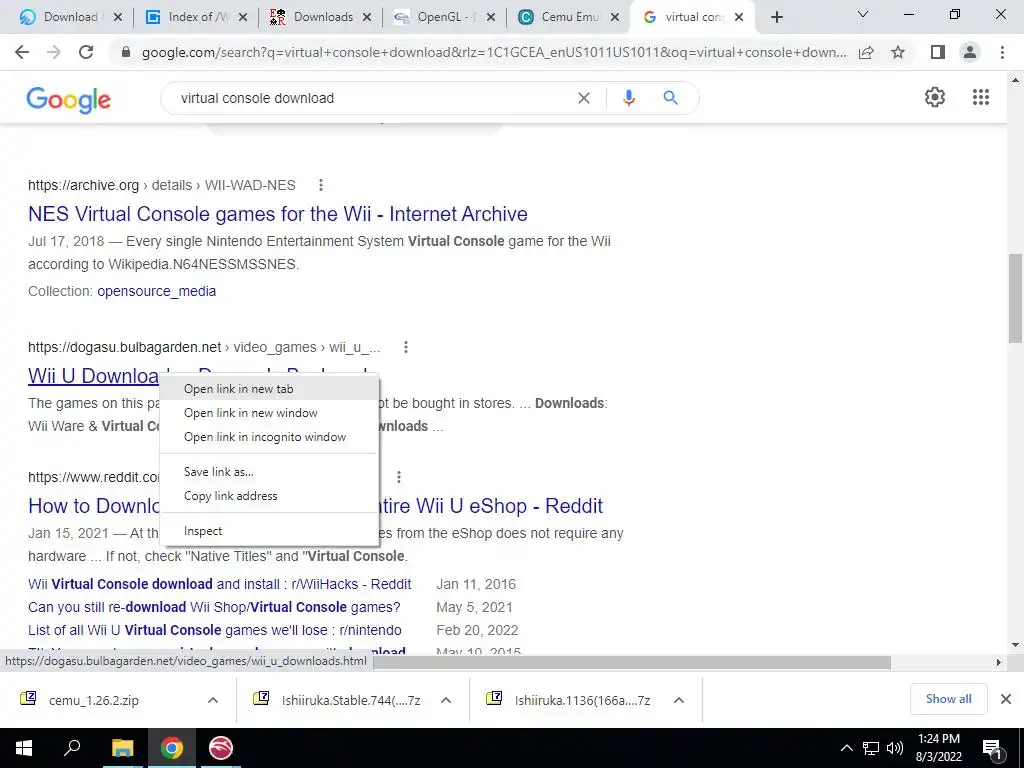Submit search with magnifier icon

[x=670, y=98]
